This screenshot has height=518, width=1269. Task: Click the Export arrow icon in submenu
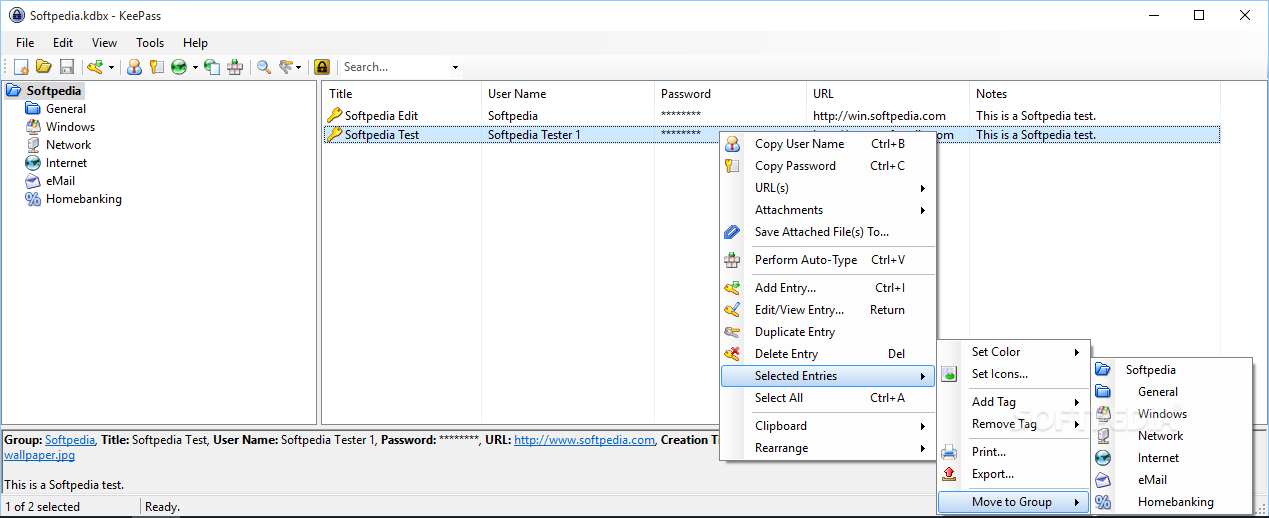[949, 474]
